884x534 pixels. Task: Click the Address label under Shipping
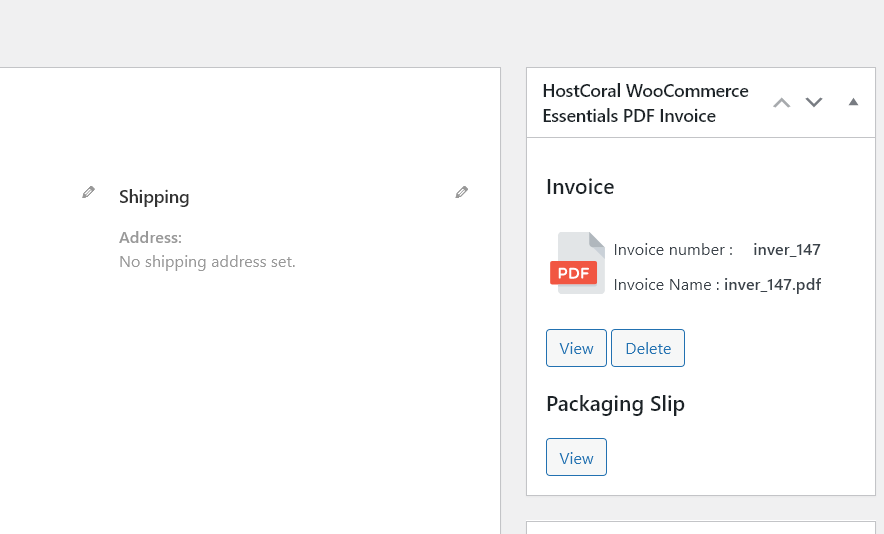click(x=150, y=238)
